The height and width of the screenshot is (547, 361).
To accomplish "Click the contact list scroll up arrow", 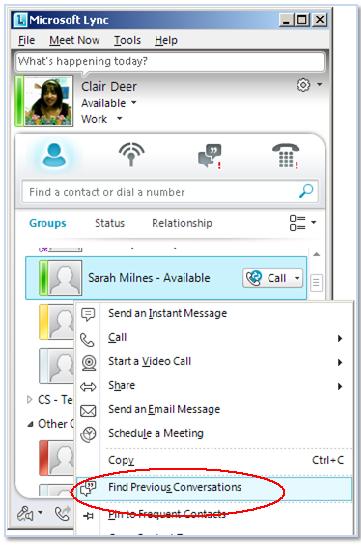I will [316, 254].
